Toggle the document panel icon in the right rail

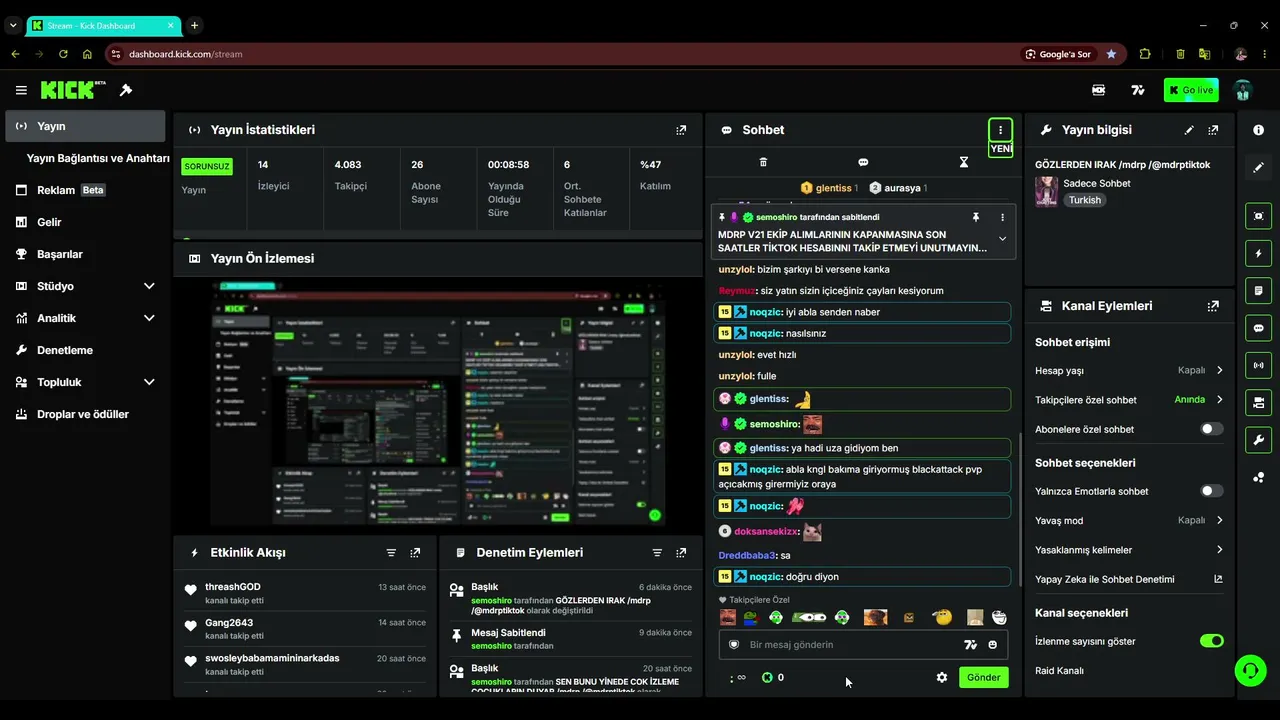[x=1258, y=290]
